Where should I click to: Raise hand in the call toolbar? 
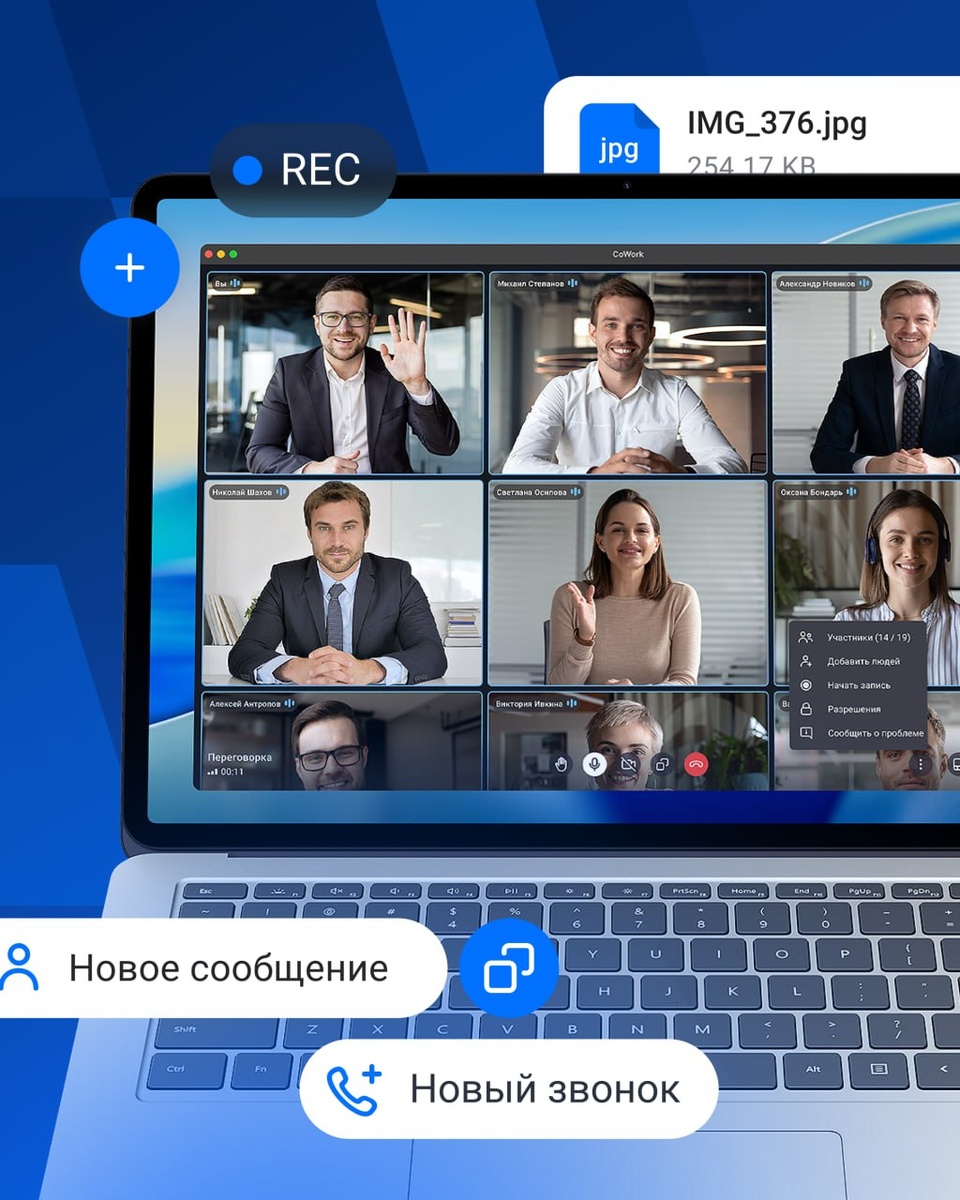click(561, 764)
